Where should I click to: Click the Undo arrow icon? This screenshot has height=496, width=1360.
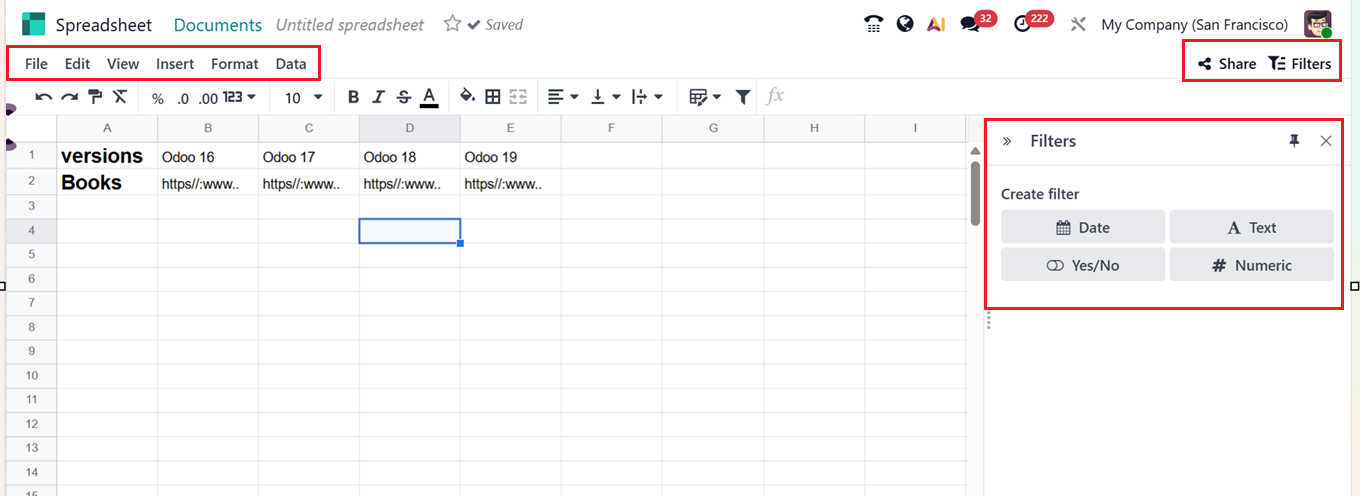(x=44, y=97)
